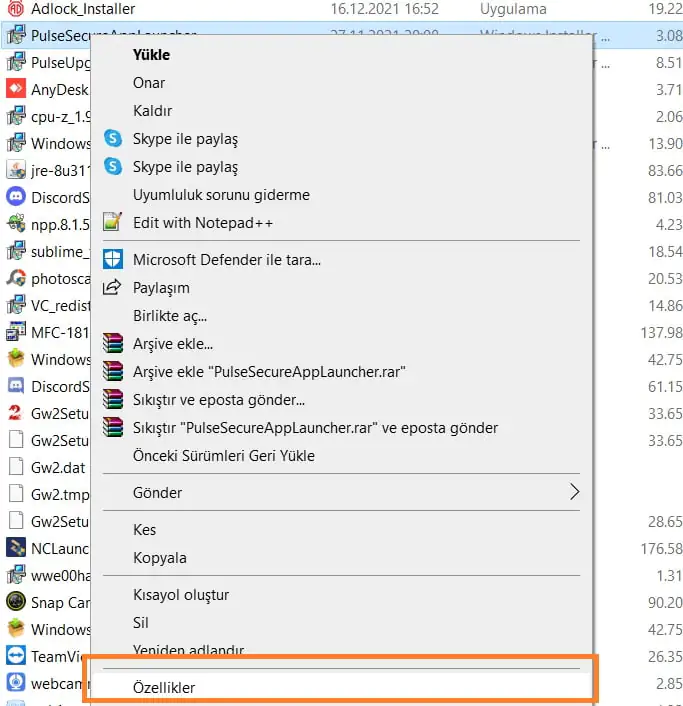This screenshot has height=706, width=683.
Task: Open Özellikler from the context menu
Action: pyautogui.click(x=341, y=688)
